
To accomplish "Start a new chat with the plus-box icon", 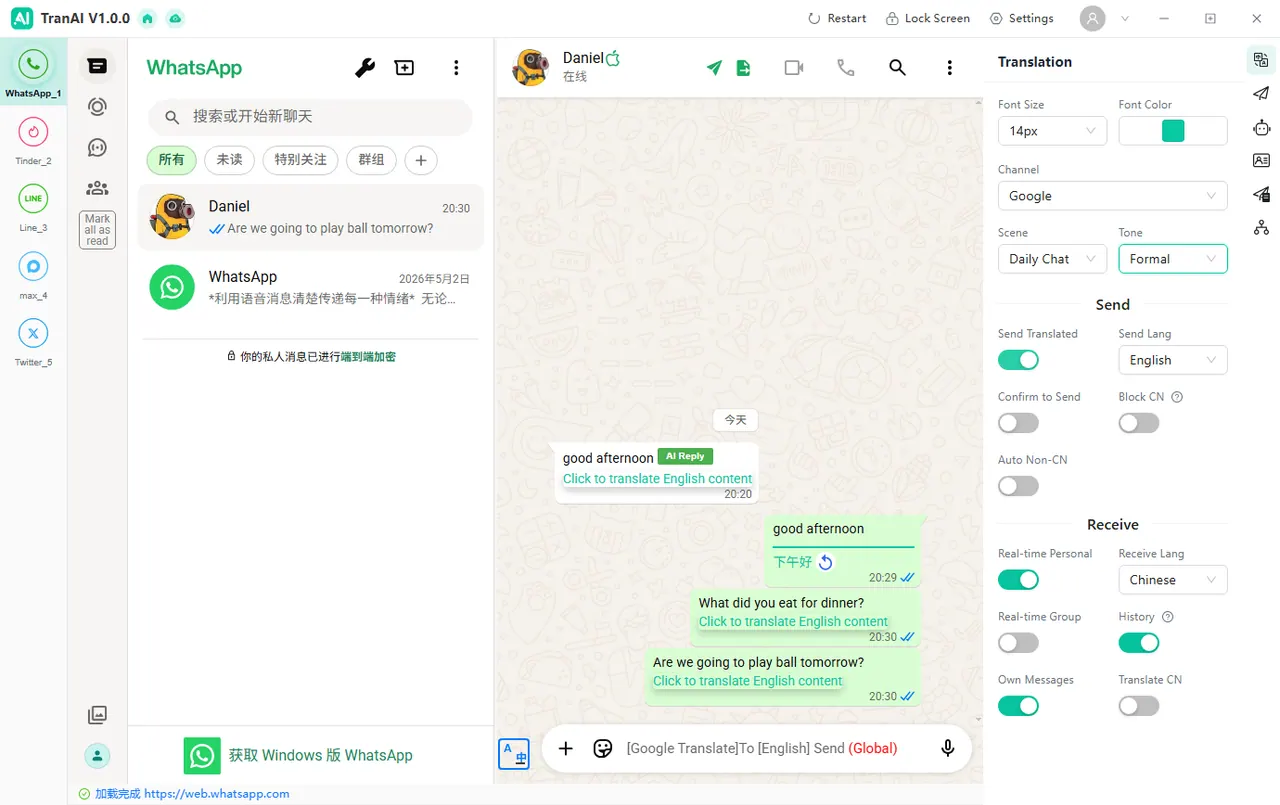I will coord(405,68).
